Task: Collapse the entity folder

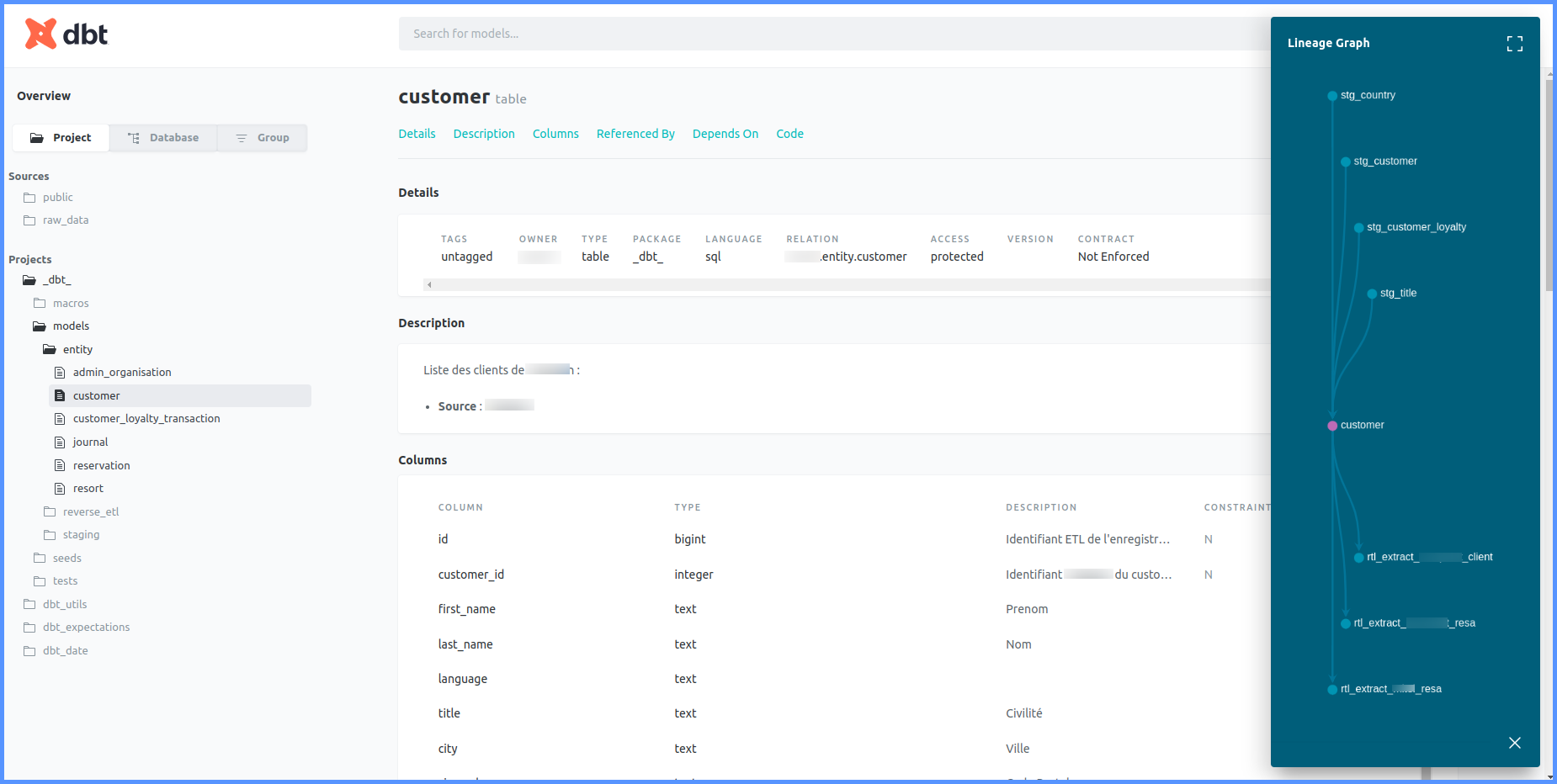Action: tap(77, 350)
